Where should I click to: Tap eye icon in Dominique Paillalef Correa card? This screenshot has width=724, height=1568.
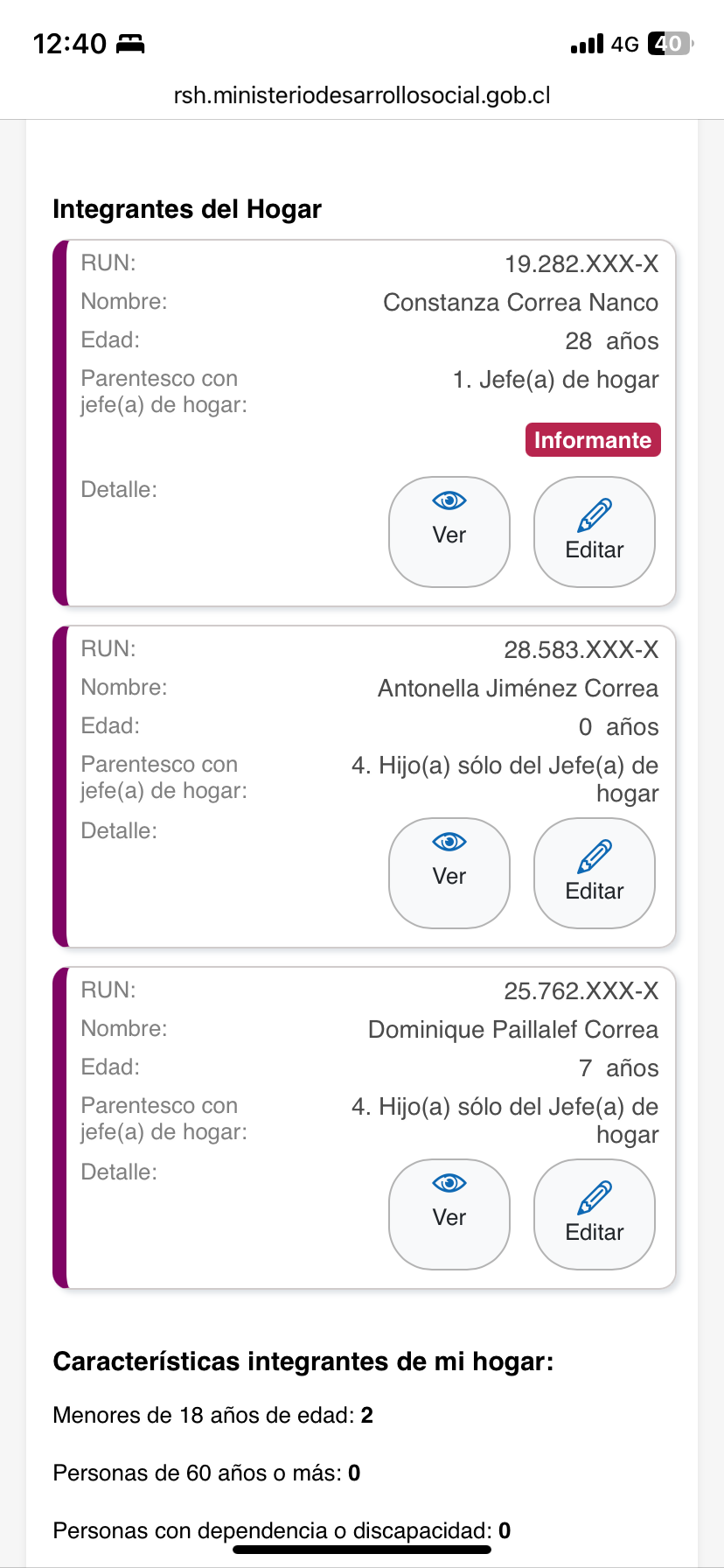click(449, 1184)
